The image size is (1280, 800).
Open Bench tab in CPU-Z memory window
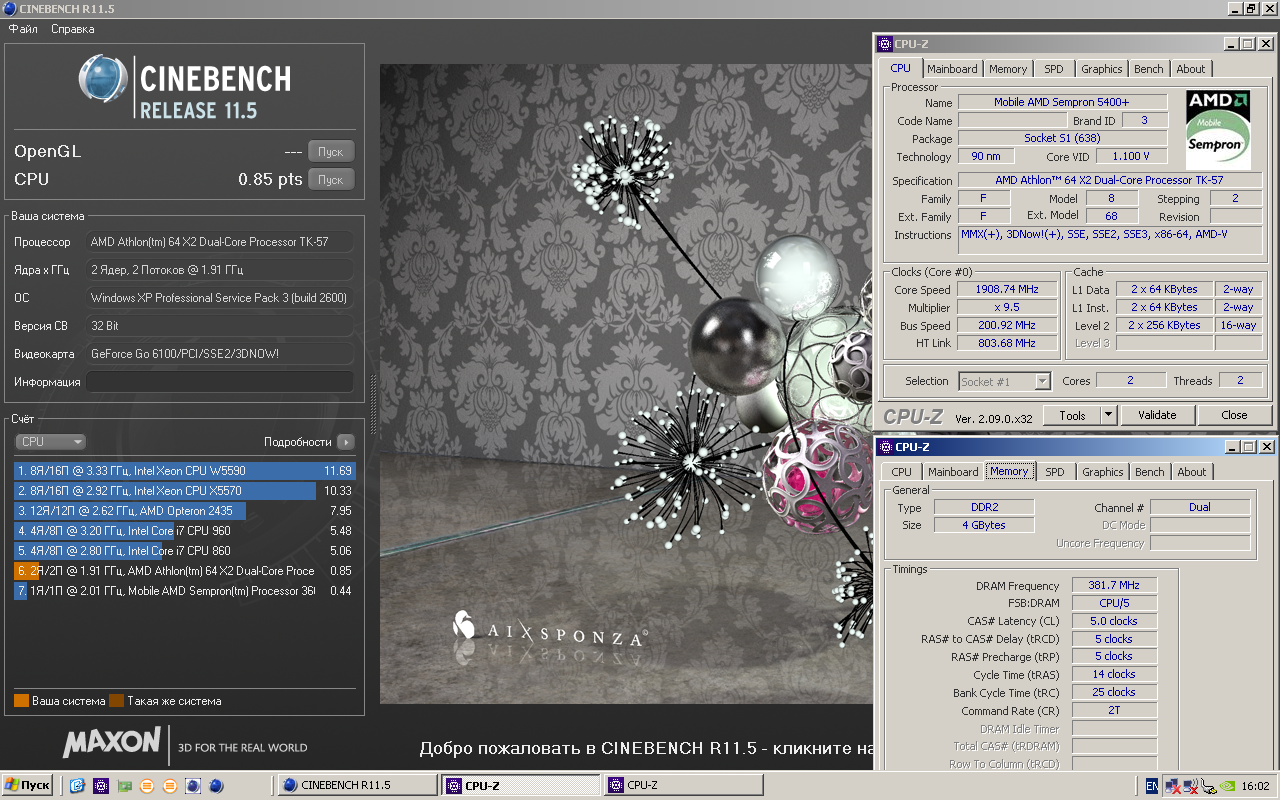[1150, 472]
